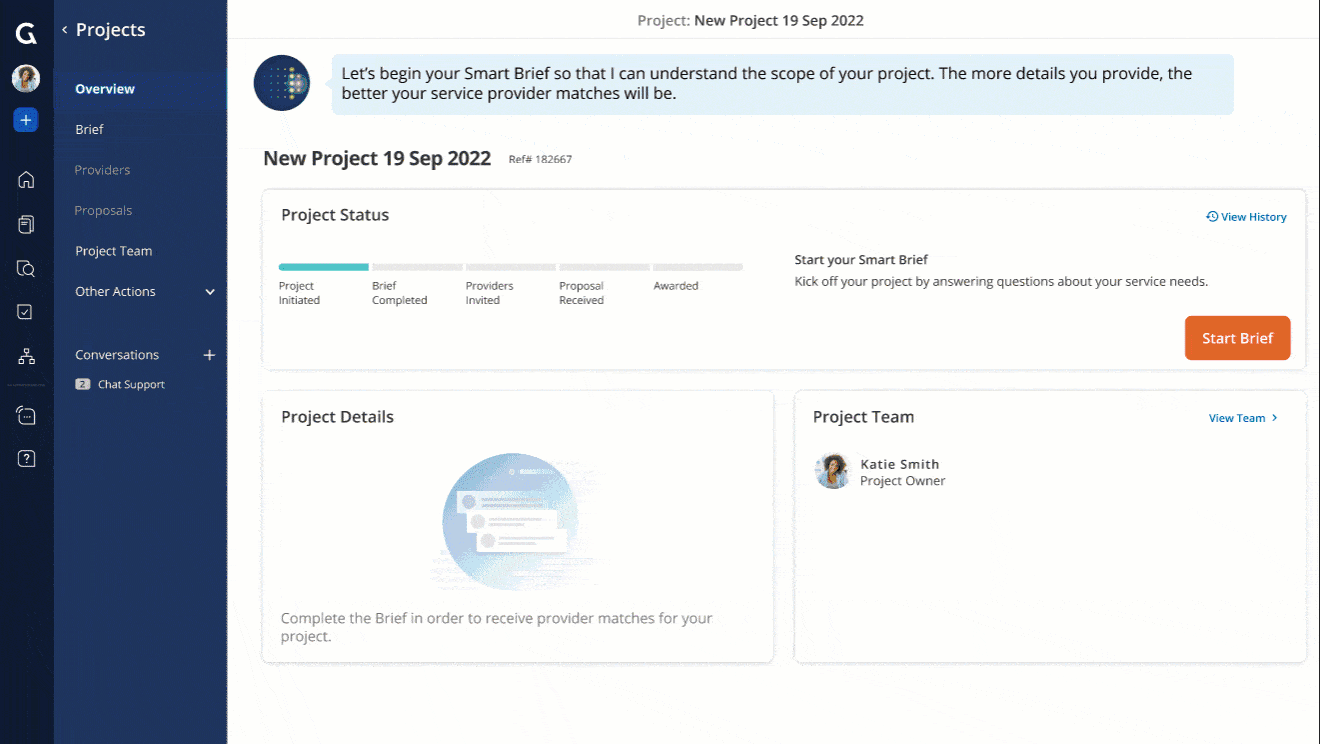The height and width of the screenshot is (744, 1320).
Task: Open the Home icon in the sidebar
Action: click(25, 179)
